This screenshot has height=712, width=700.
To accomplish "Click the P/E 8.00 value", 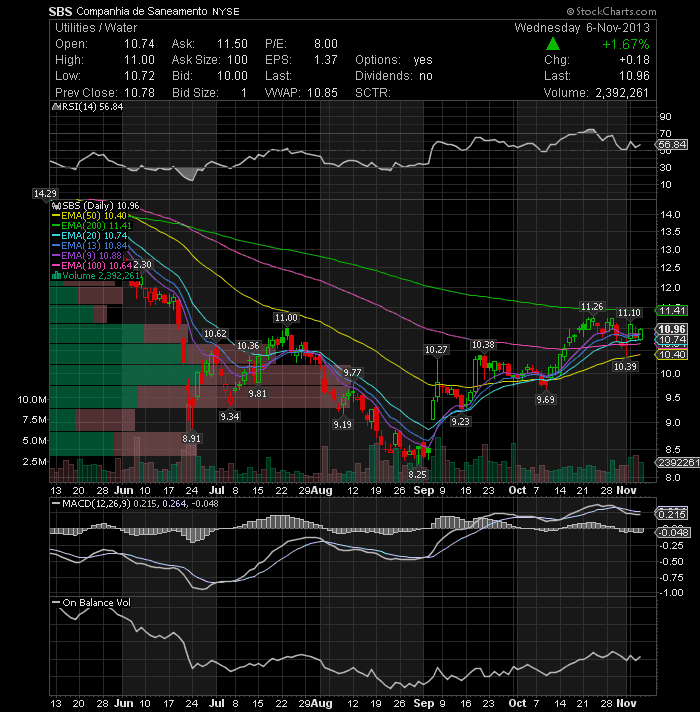I will point(326,44).
